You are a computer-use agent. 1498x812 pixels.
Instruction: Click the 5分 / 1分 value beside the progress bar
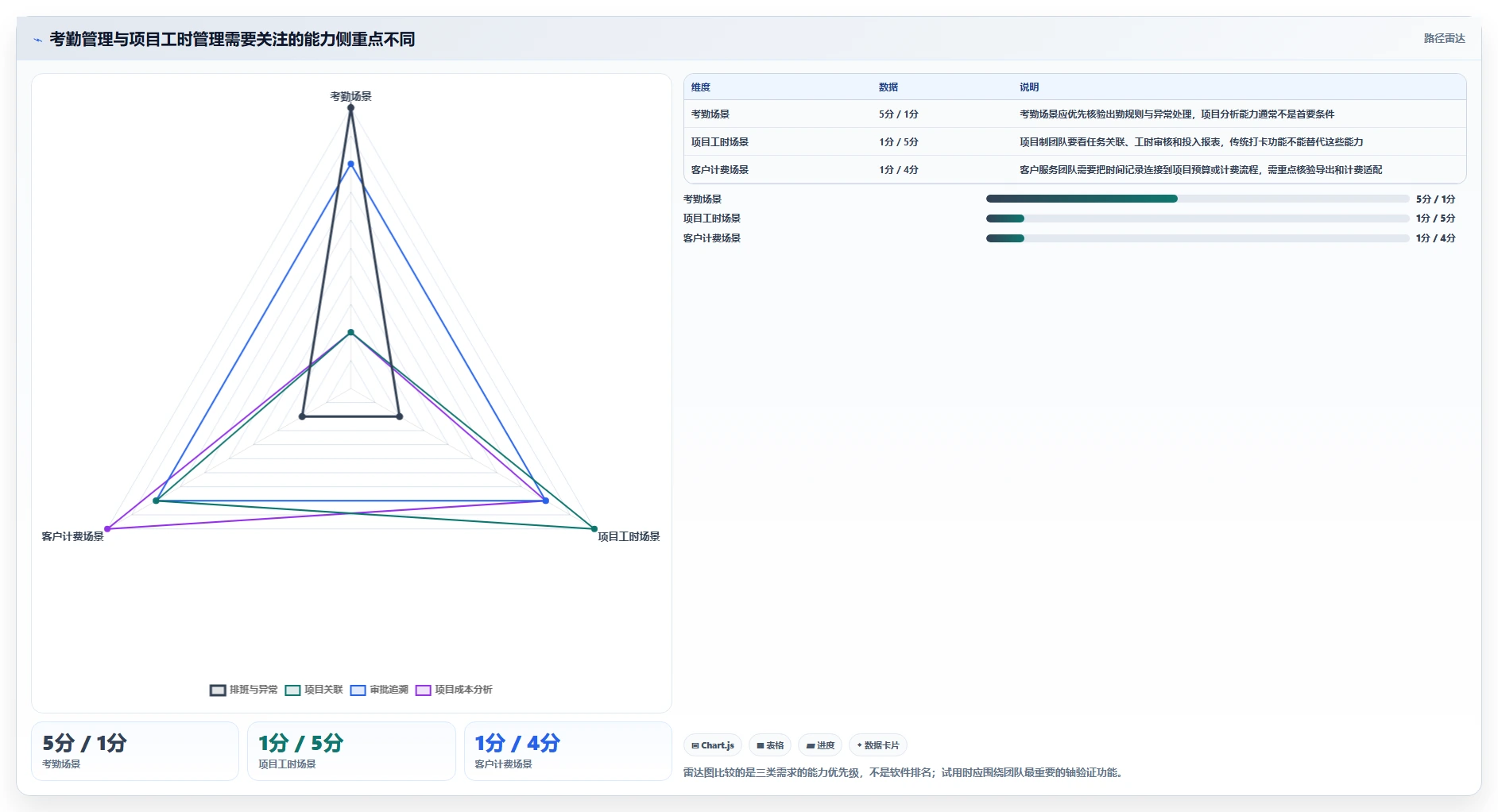(x=1435, y=199)
